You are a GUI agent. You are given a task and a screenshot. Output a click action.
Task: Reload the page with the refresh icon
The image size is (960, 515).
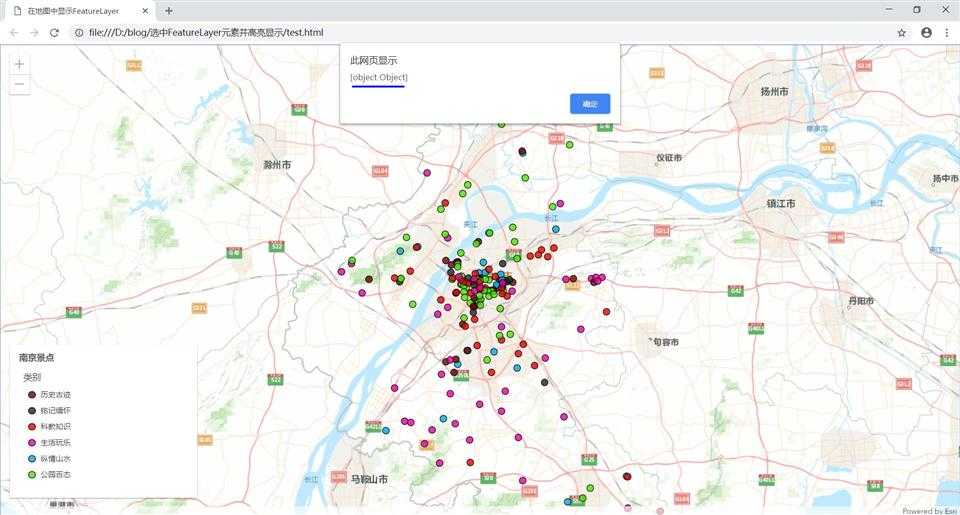pyautogui.click(x=54, y=32)
